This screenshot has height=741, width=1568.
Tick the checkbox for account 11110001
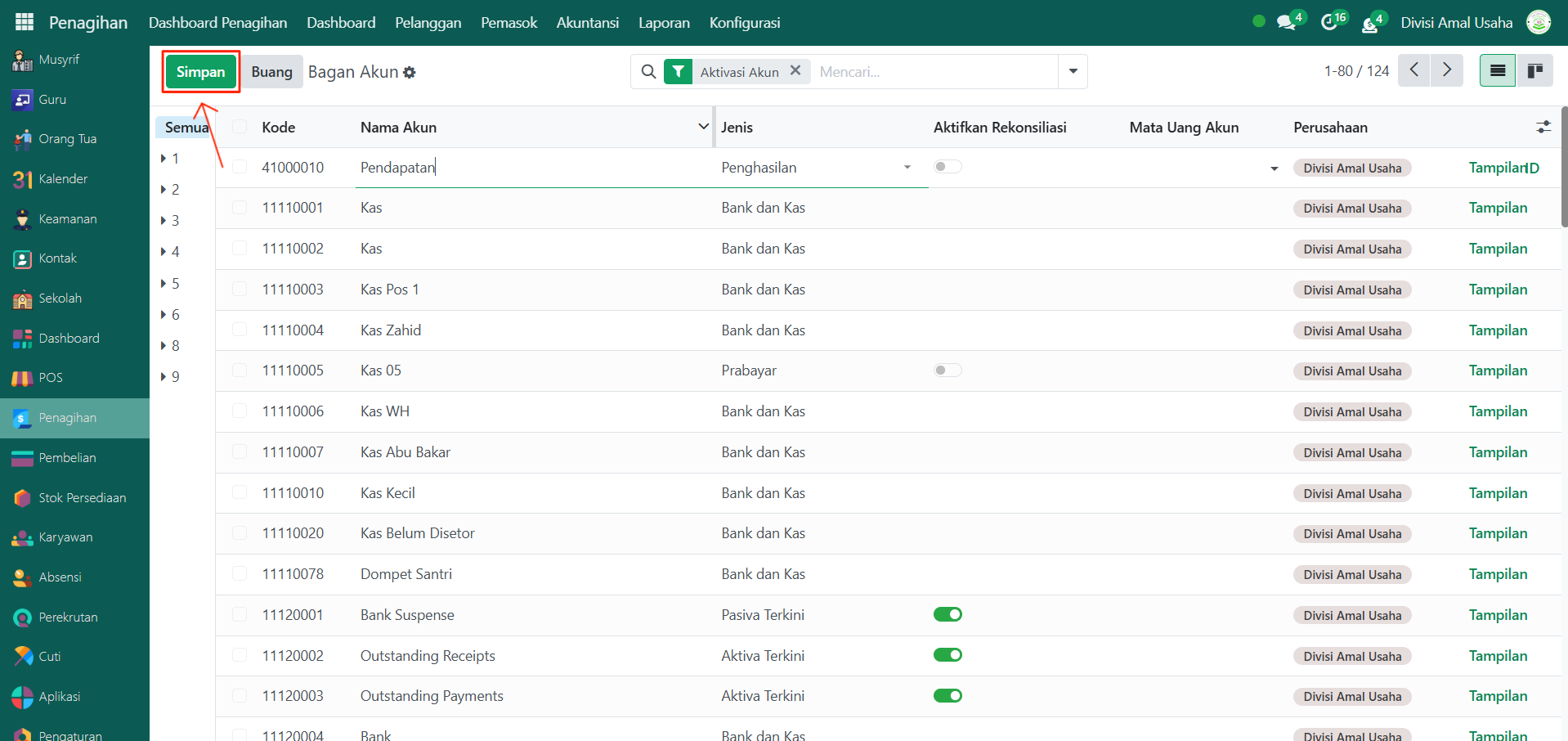(x=240, y=208)
